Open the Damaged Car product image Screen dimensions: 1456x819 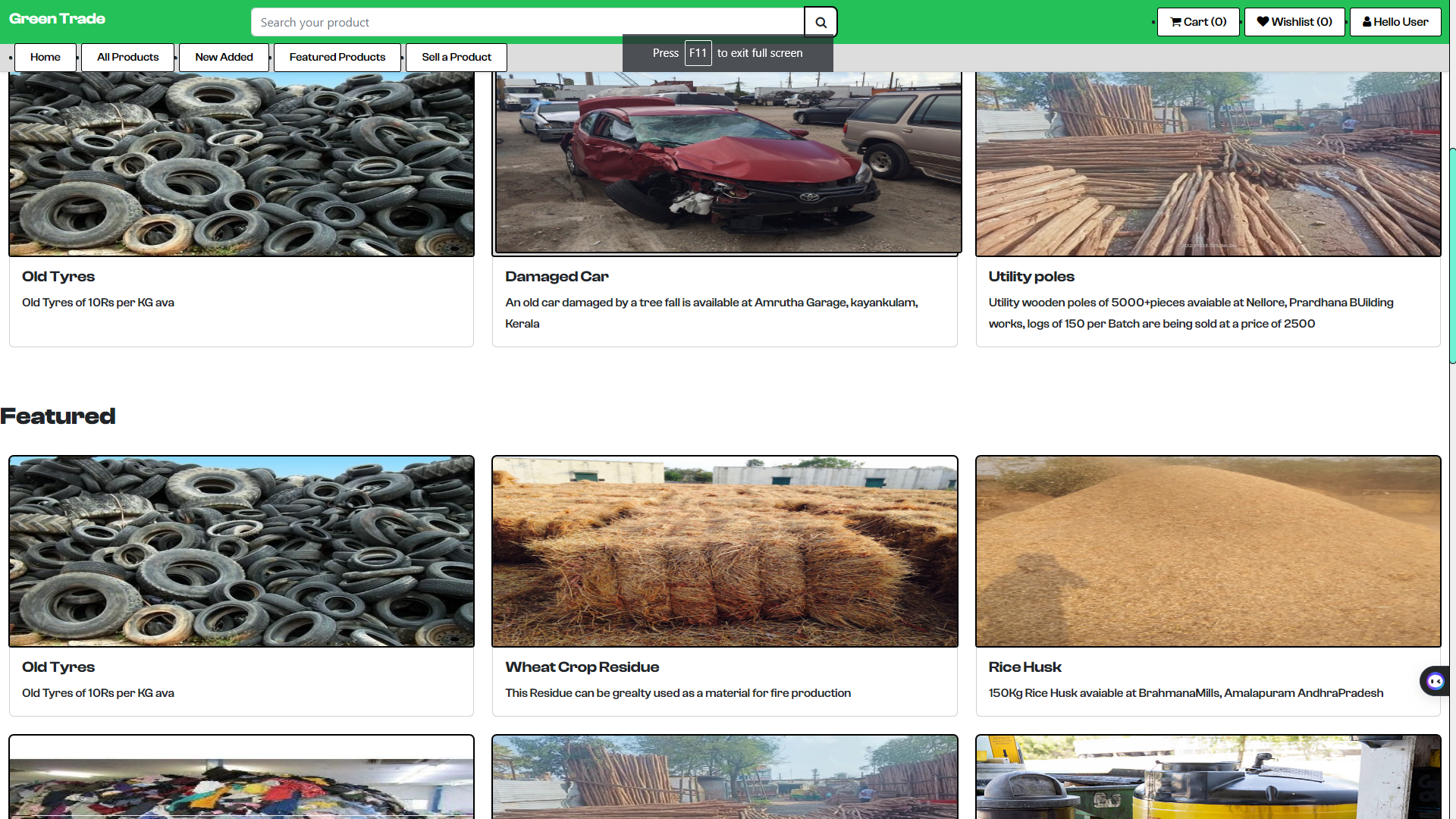click(726, 163)
